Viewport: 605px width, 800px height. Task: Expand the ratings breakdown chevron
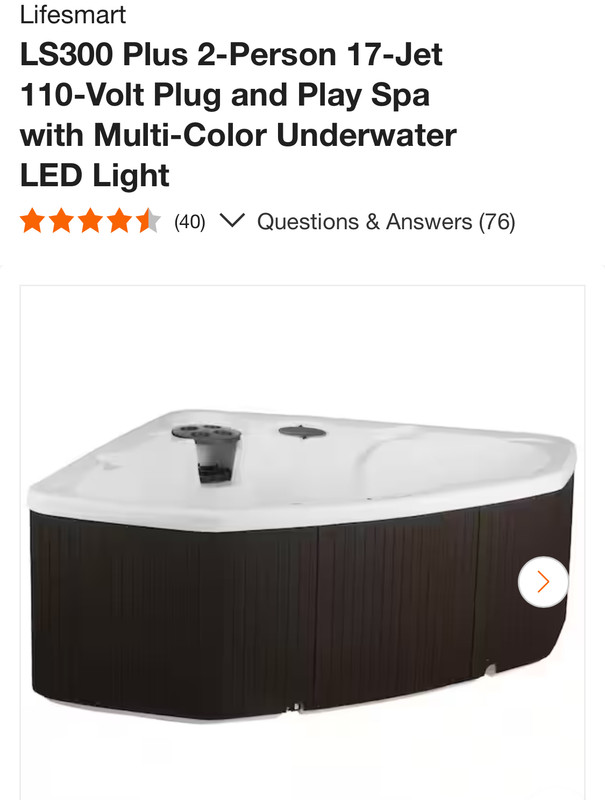(232, 220)
